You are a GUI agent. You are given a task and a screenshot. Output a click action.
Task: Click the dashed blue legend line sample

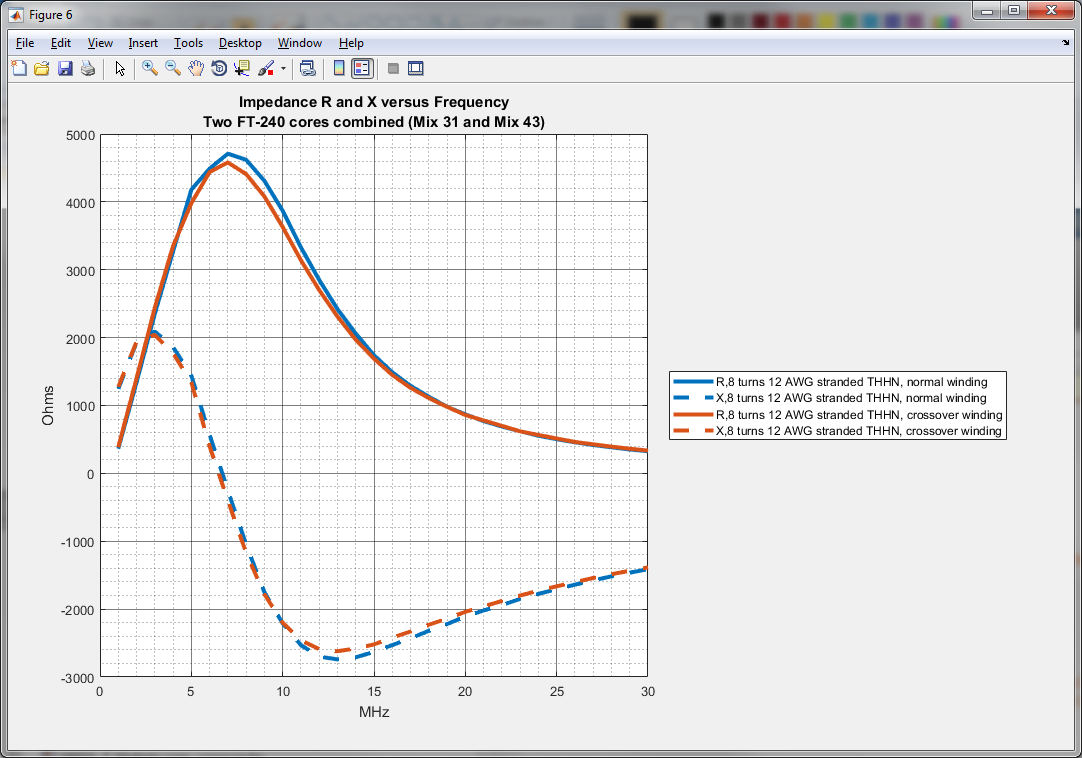(693, 398)
